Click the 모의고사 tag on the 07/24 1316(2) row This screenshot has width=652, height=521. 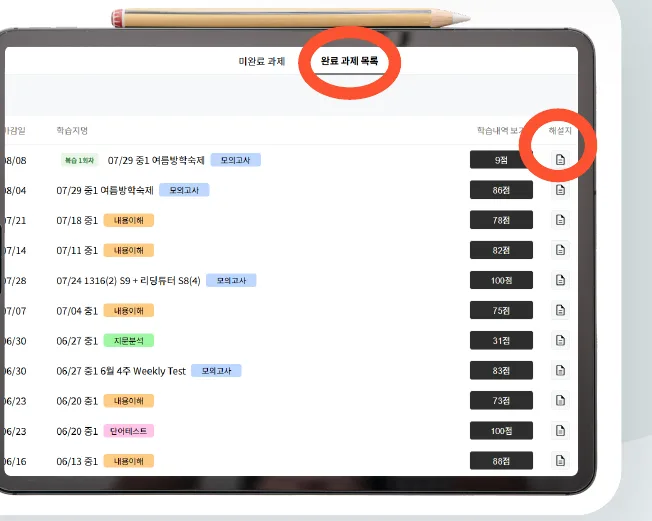[231, 280]
